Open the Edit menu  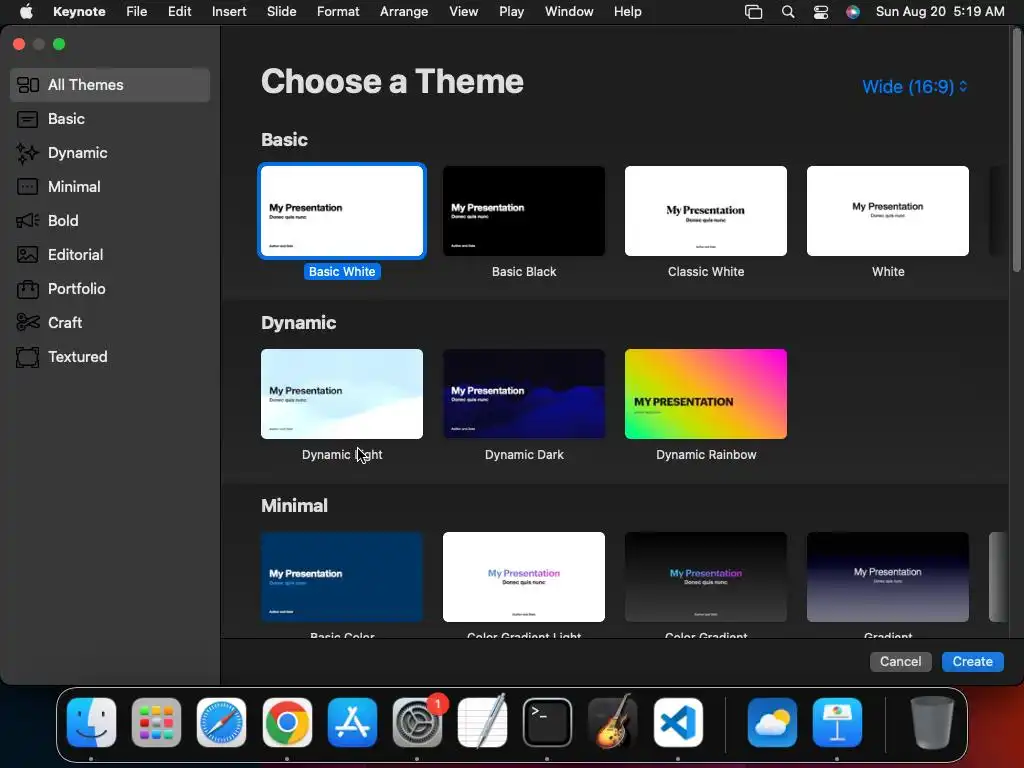click(180, 12)
